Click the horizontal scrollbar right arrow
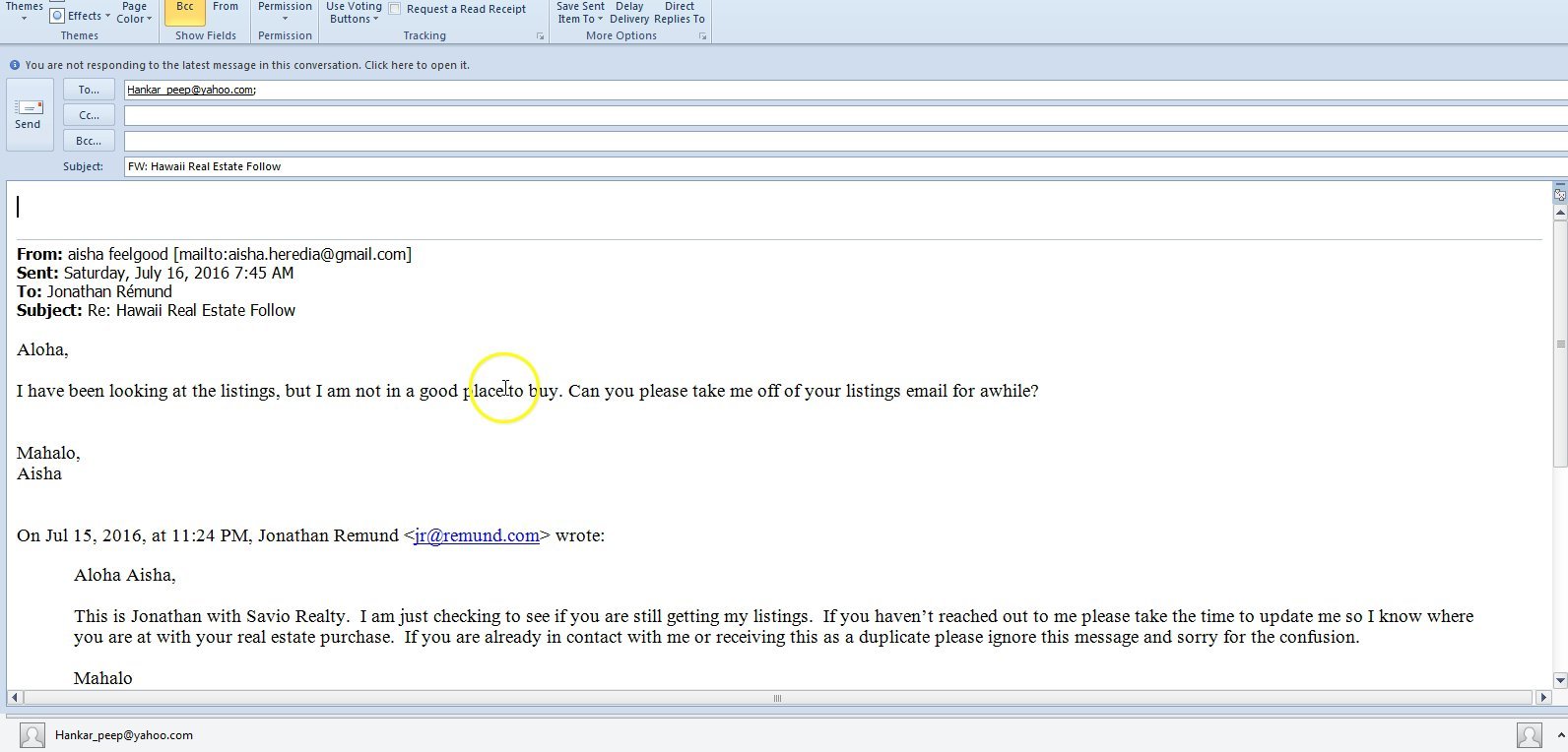Image resolution: width=1568 pixels, height=752 pixels. 1543,698
